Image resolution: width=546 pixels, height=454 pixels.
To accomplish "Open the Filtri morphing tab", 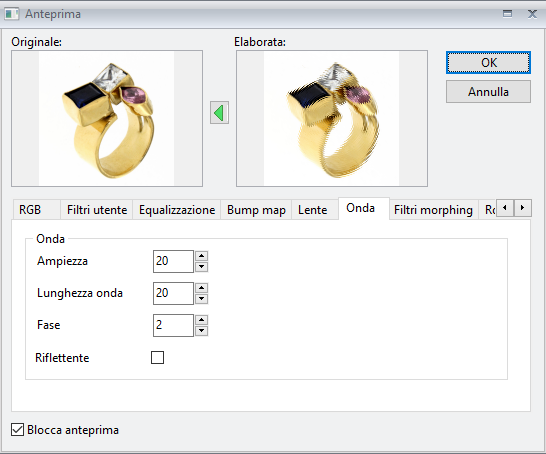I will tap(434, 210).
